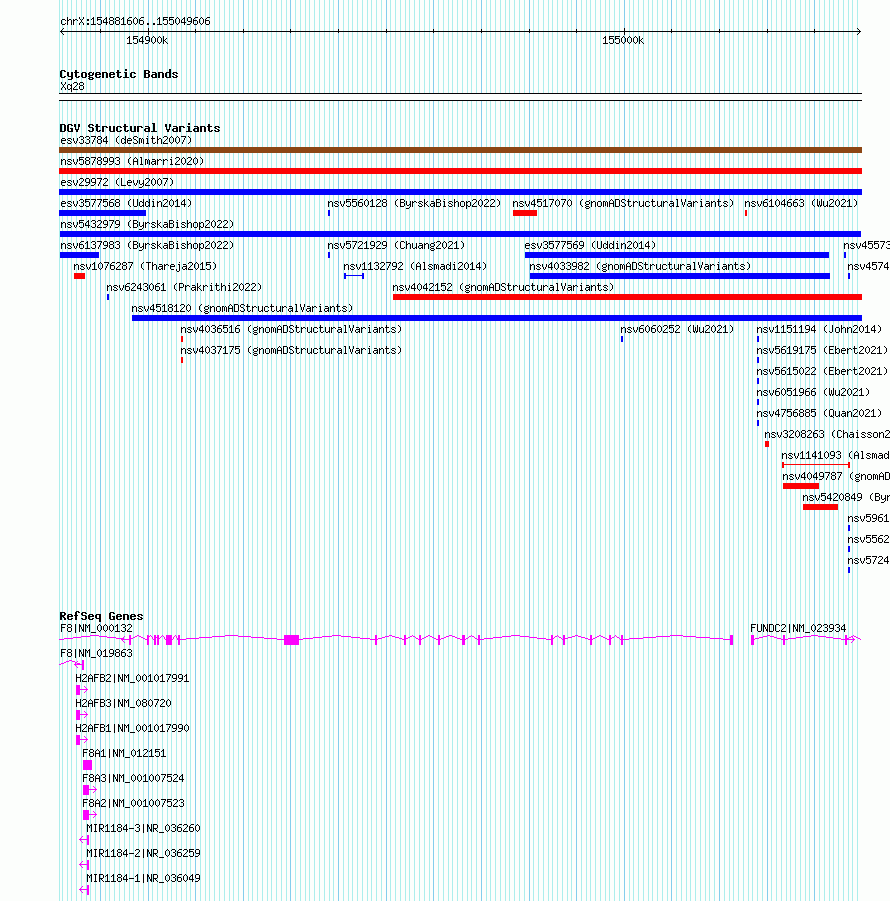
Task: Click nsv4756885 (Quan2021) label
Action: click(819, 414)
